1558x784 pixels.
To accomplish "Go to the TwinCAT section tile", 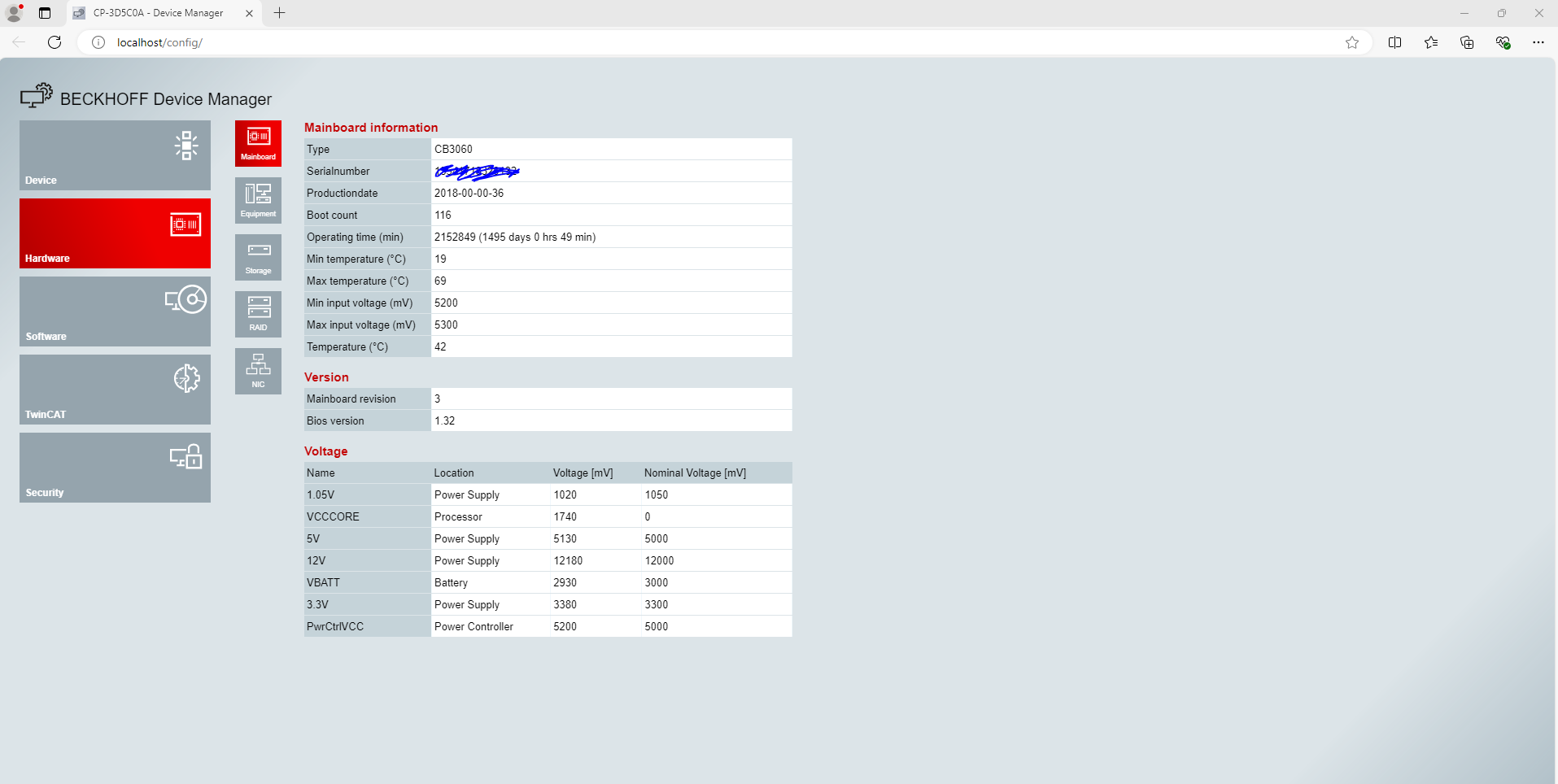I will (x=115, y=390).
